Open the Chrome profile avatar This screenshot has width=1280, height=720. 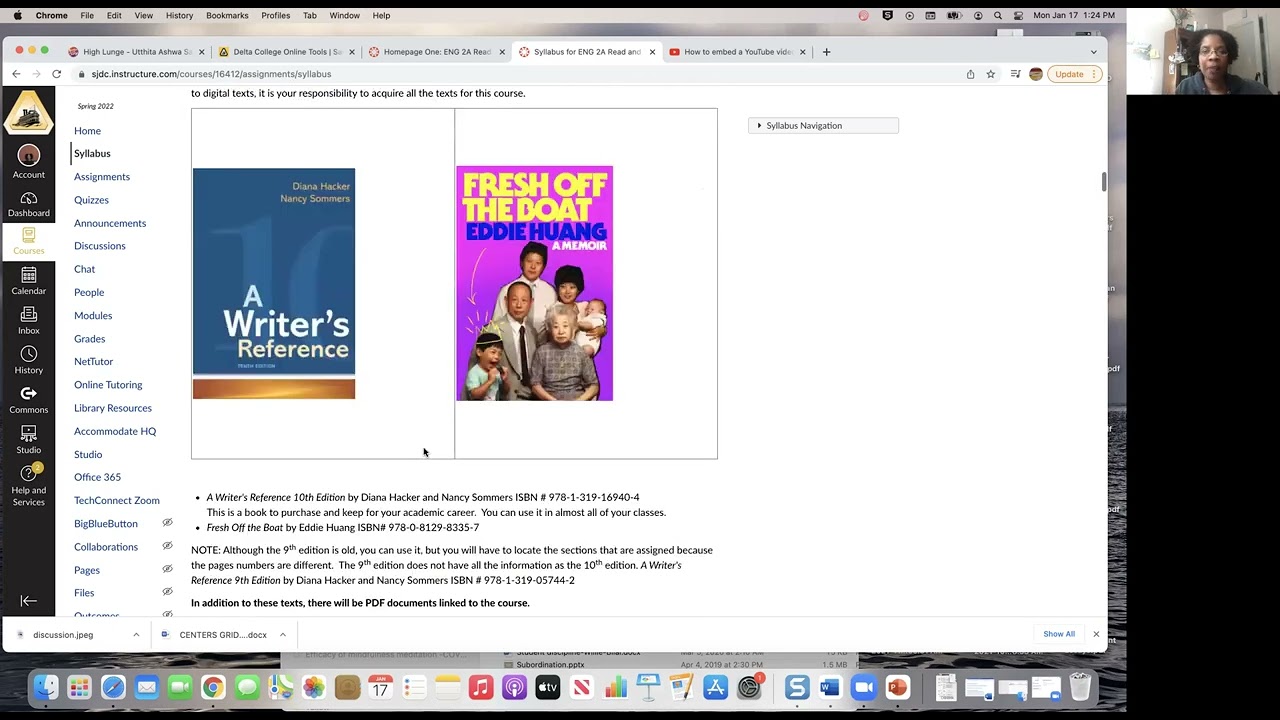point(1035,74)
